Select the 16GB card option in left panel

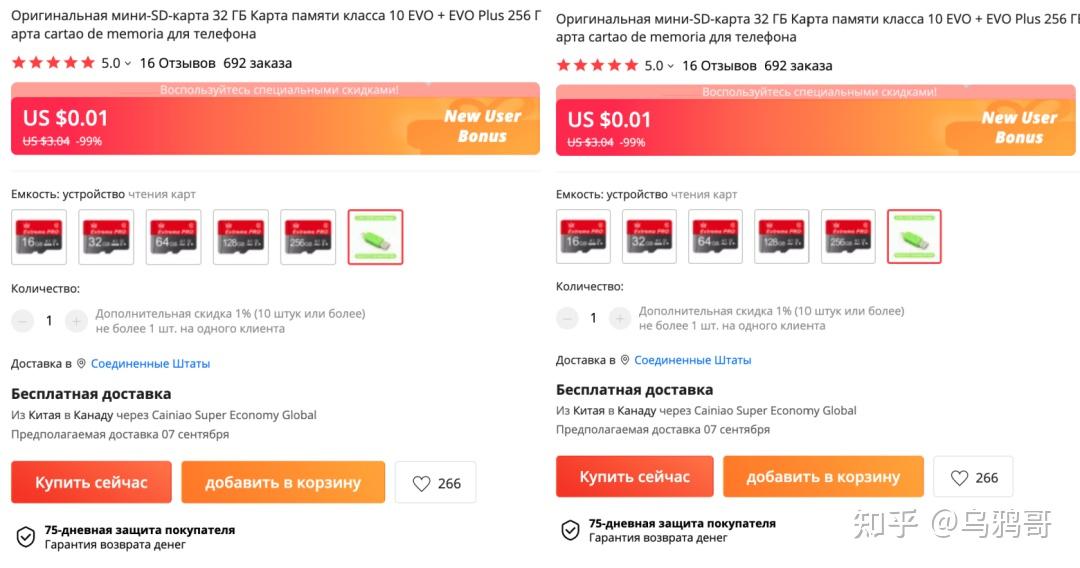click(39, 237)
